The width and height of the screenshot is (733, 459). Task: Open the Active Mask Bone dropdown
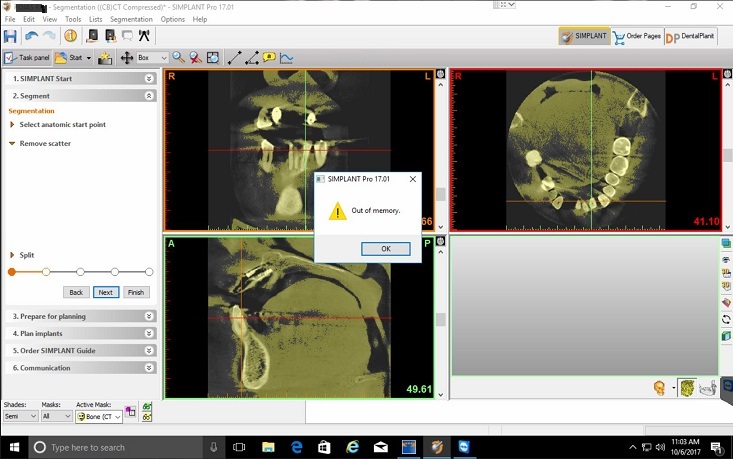(x=99, y=416)
